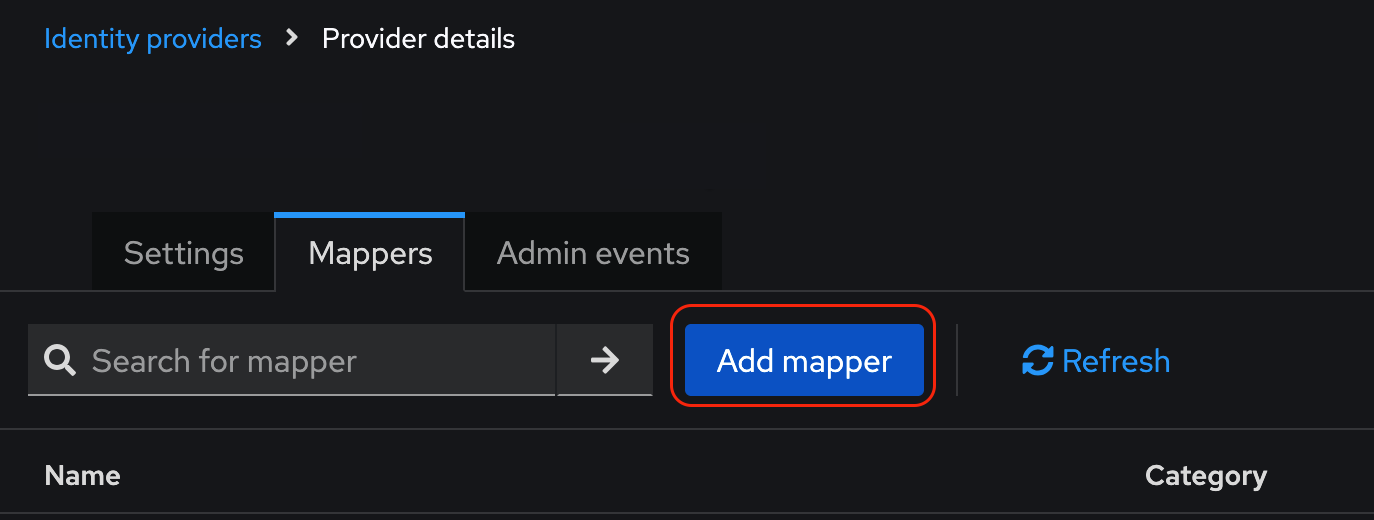Click empty tab bar right of Admin events
Screen dimensions: 1374x520
(1000, 253)
